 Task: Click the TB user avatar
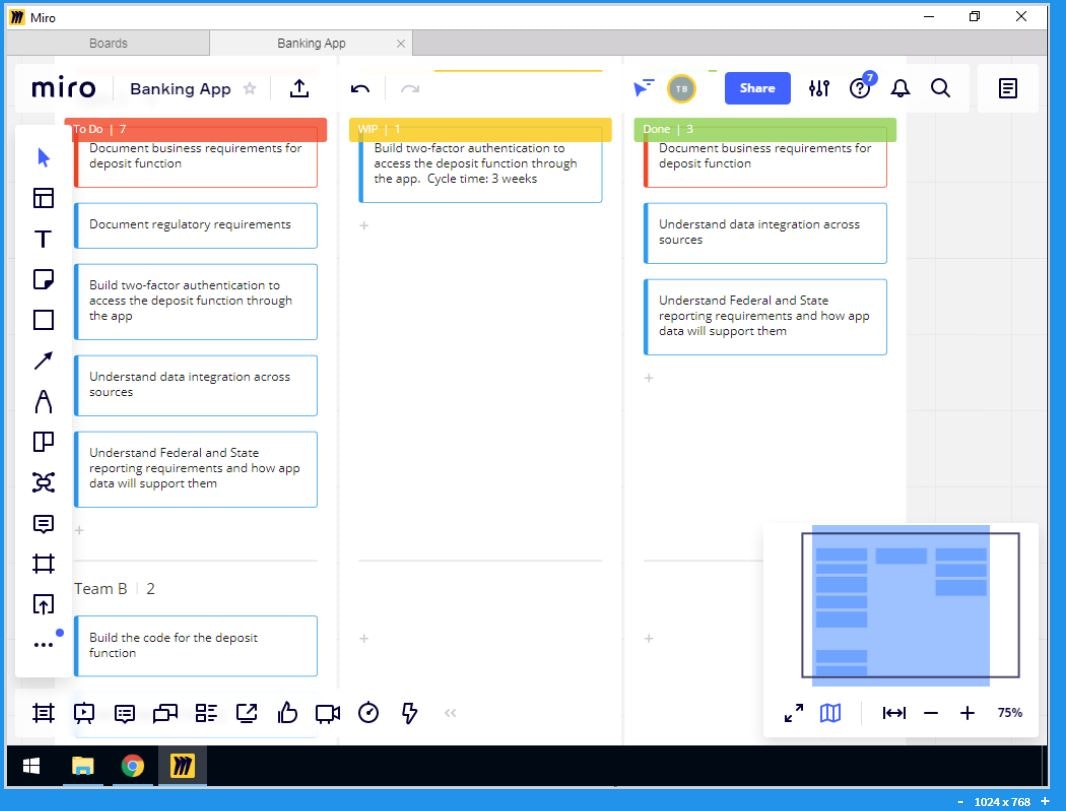[x=681, y=88]
